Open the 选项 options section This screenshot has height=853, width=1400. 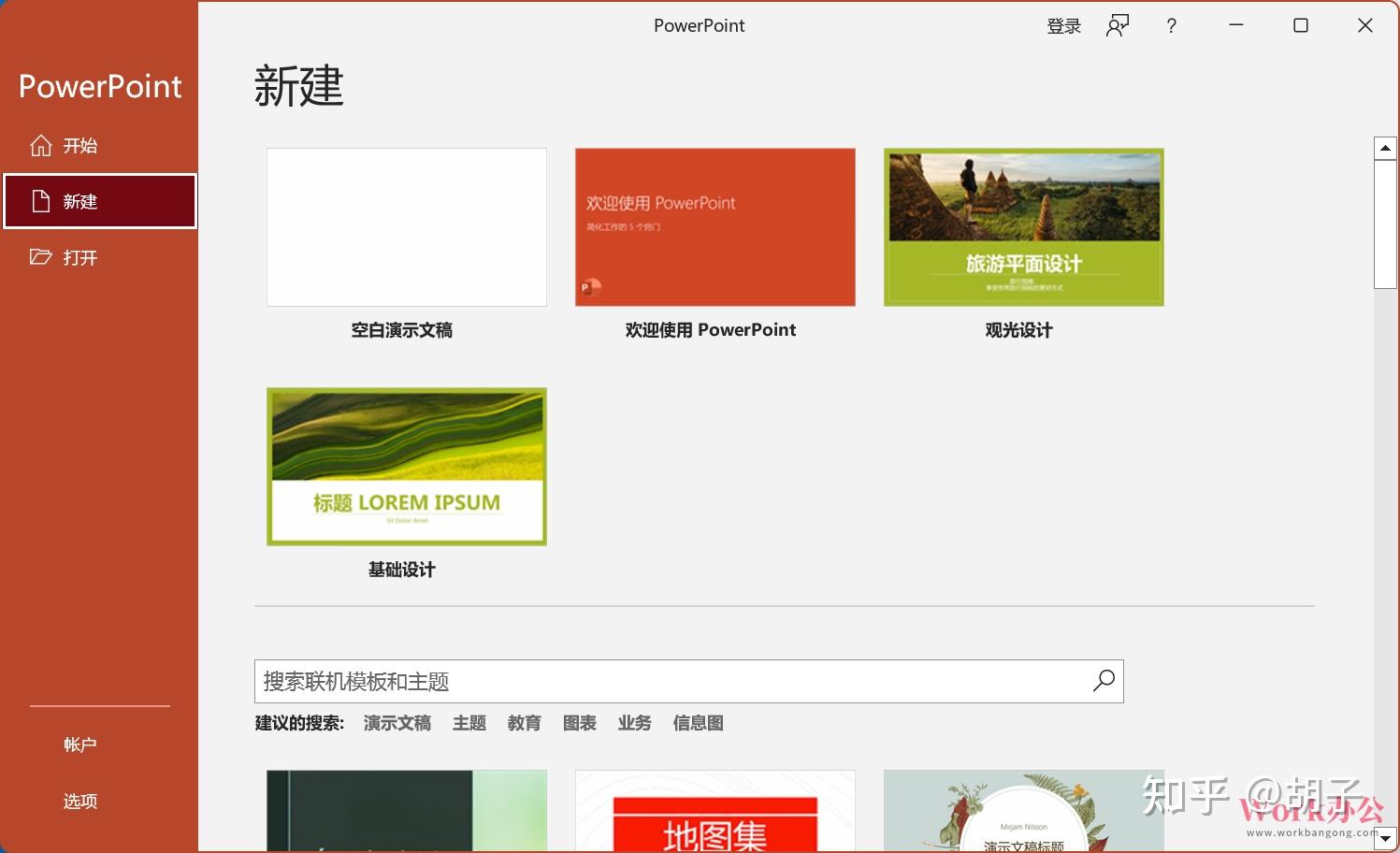(x=79, y=801)
